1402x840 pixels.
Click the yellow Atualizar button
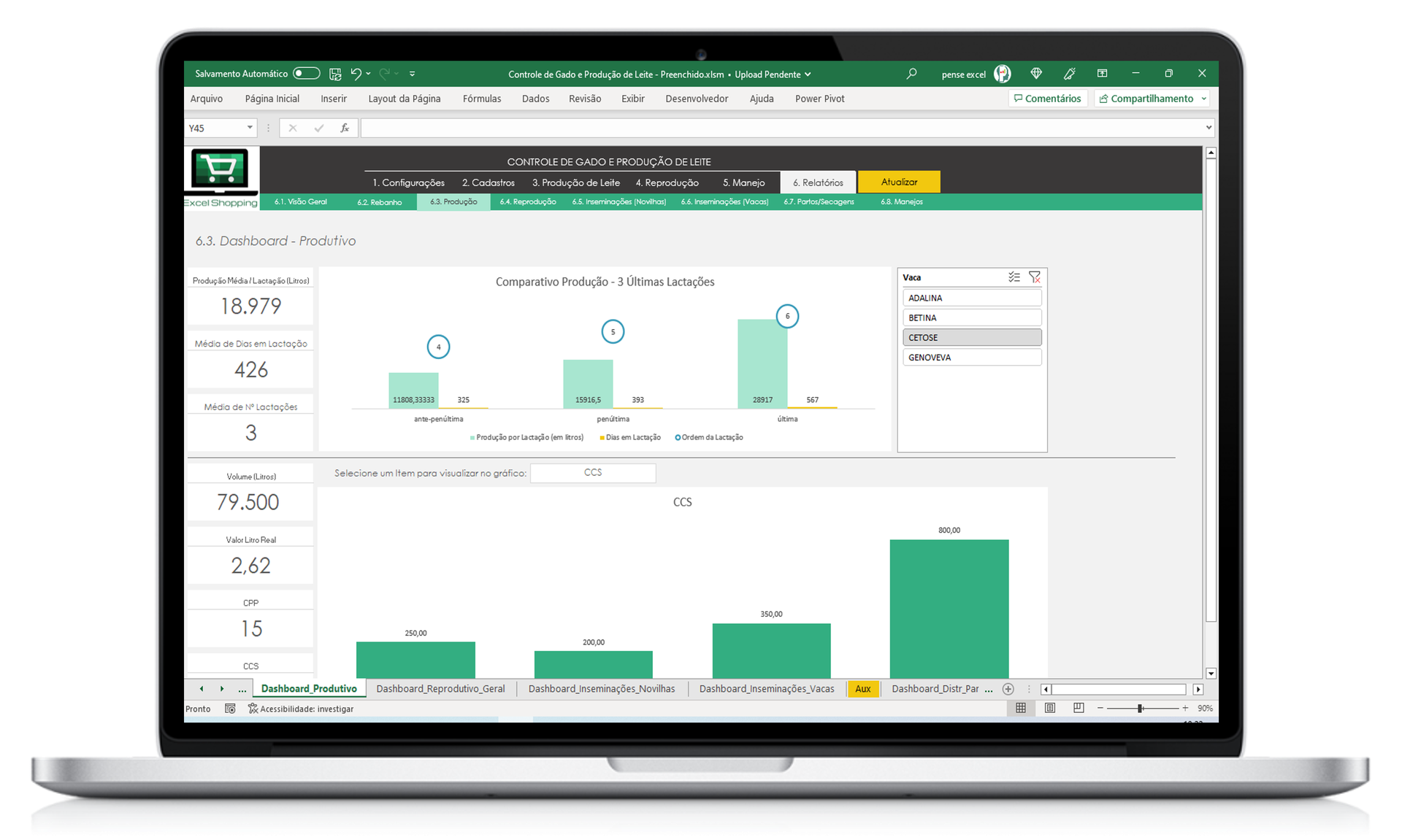pyautogui.click(x=899, y=182)
